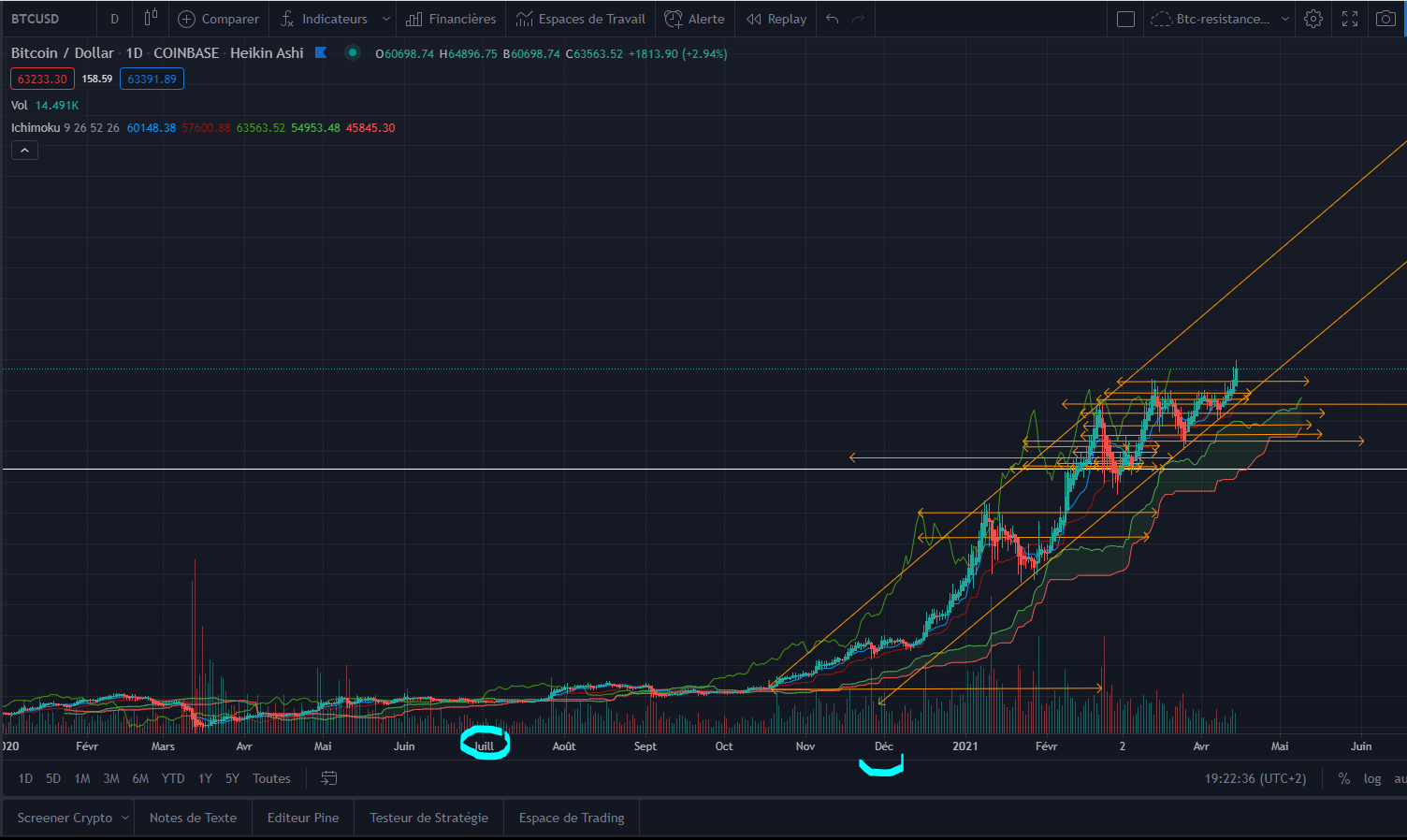Open the Screener Crypto tab
1407x840 pixels.
[65, 818]
